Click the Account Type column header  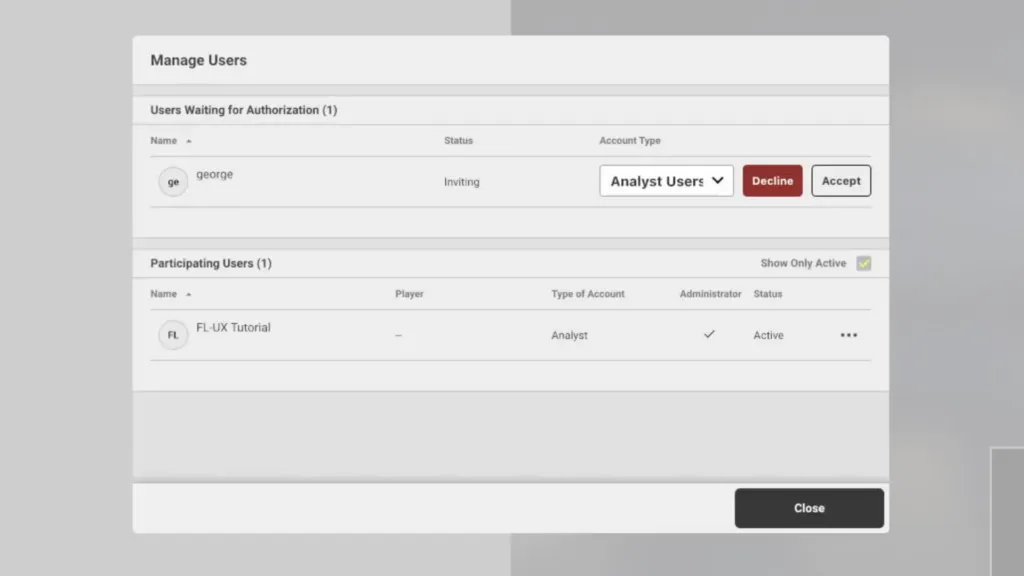630,140
